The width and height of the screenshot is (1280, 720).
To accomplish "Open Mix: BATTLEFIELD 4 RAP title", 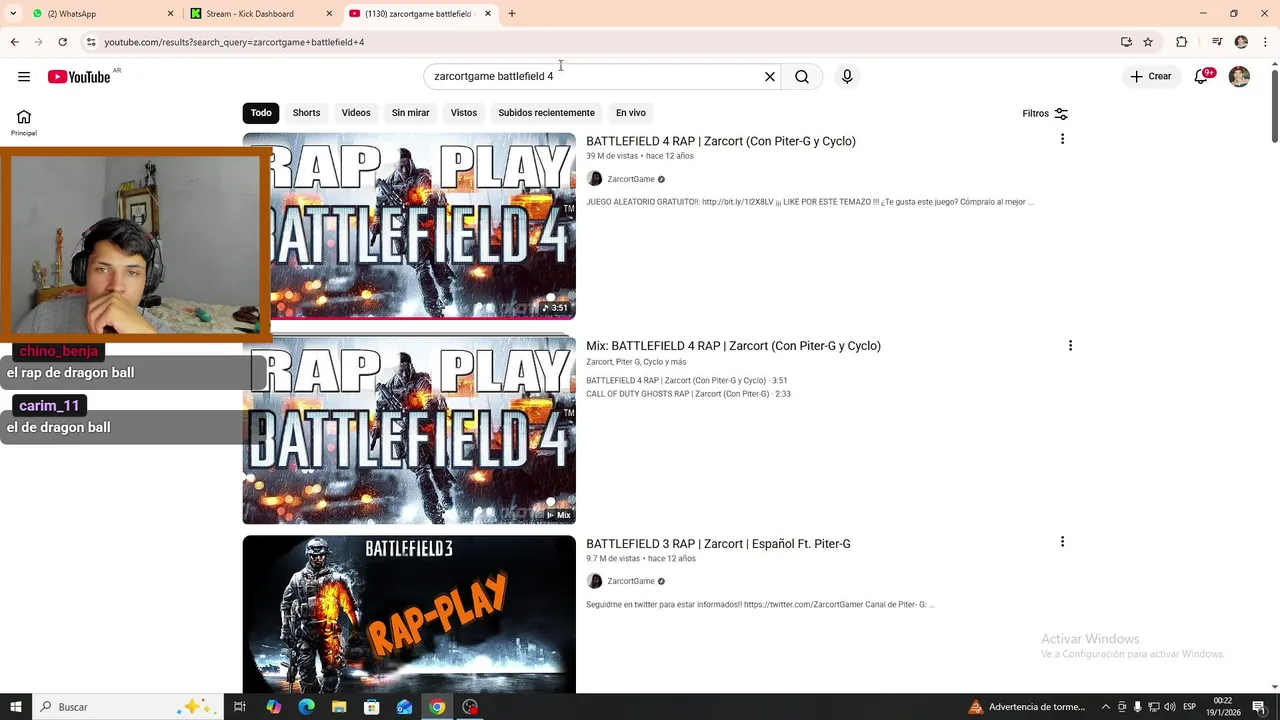I will pyautogui.click(x=733, y=346).
